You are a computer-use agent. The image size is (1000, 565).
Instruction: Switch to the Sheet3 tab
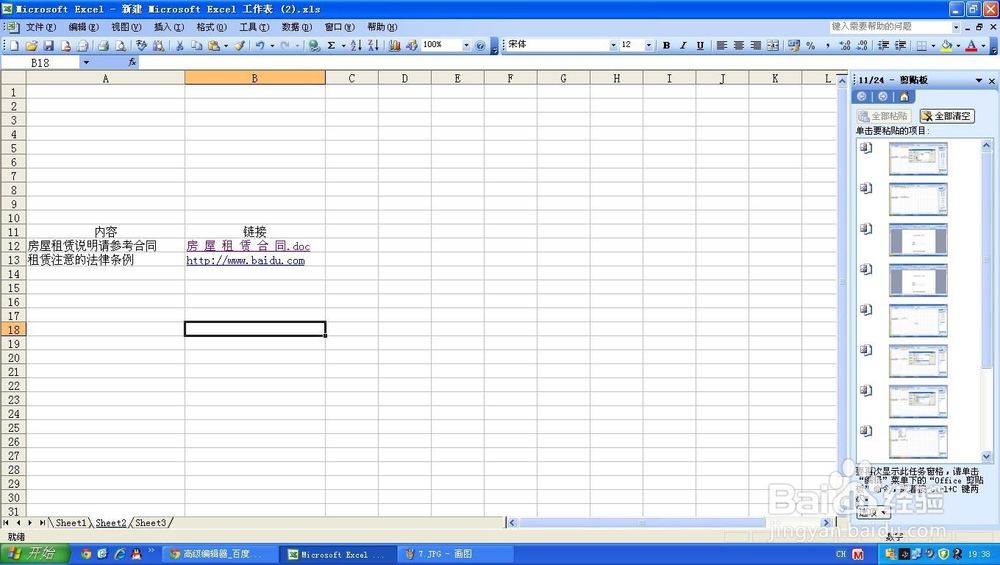tap(151, 523)
